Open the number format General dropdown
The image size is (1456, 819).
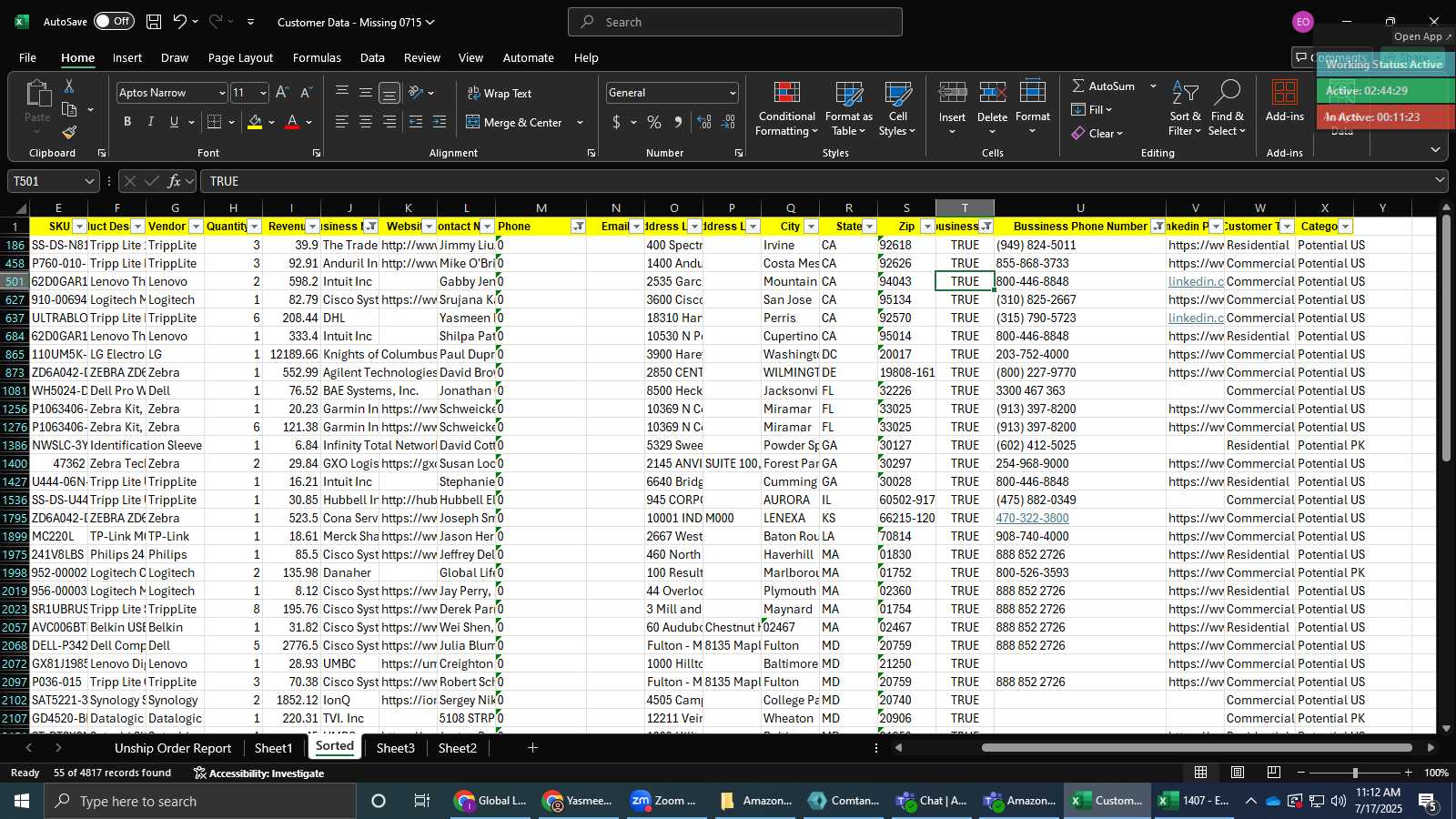[732, 93]
